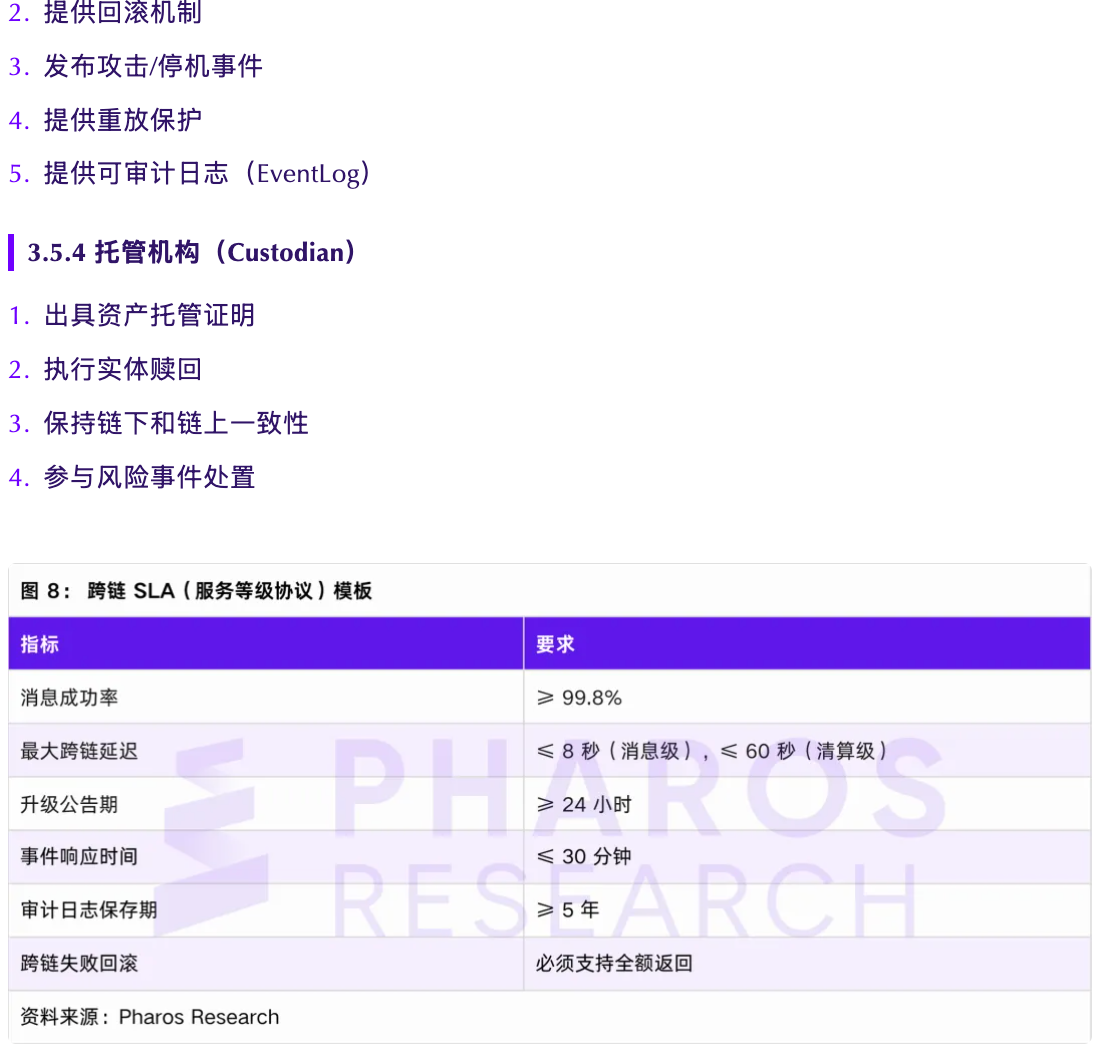The height and width of the screenshot is (1060, 1104).
Task: Click the section heading 3.5.4 托管机构（Custodian）
Action: [x=190, y=253]
